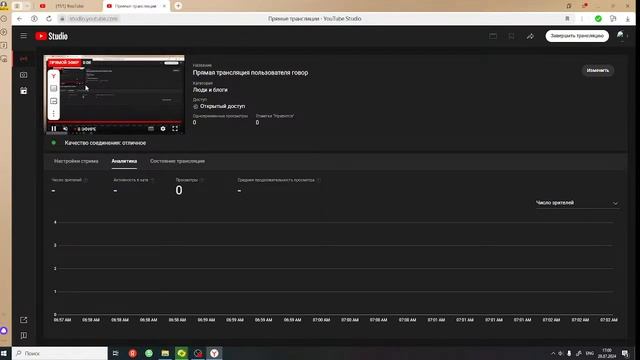This screenshot has width=640, height=360.
Task: Open the Manage calendar icon in sidebar
Action: click(x=24, y=91)
